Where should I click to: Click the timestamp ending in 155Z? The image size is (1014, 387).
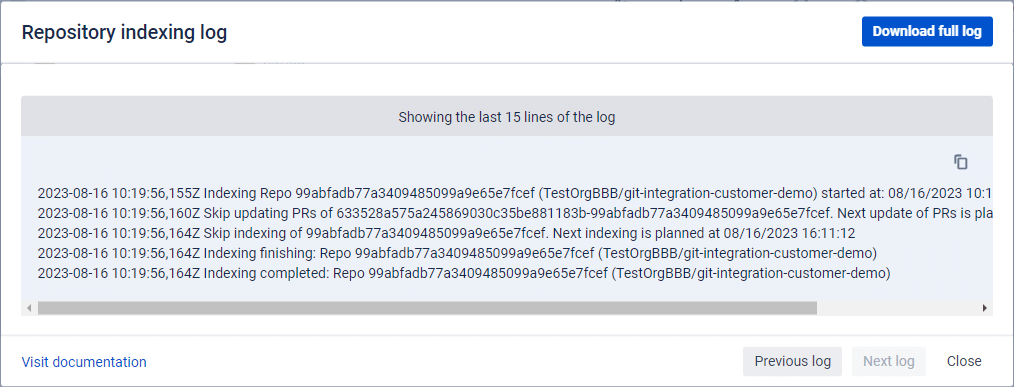[118, 193]
